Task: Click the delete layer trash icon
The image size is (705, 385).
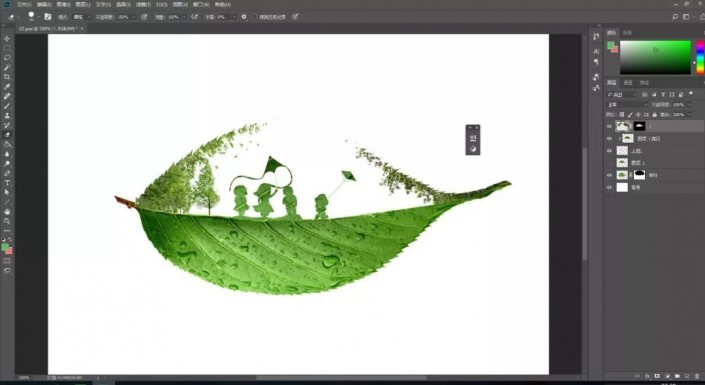Action: coord(697,376)
